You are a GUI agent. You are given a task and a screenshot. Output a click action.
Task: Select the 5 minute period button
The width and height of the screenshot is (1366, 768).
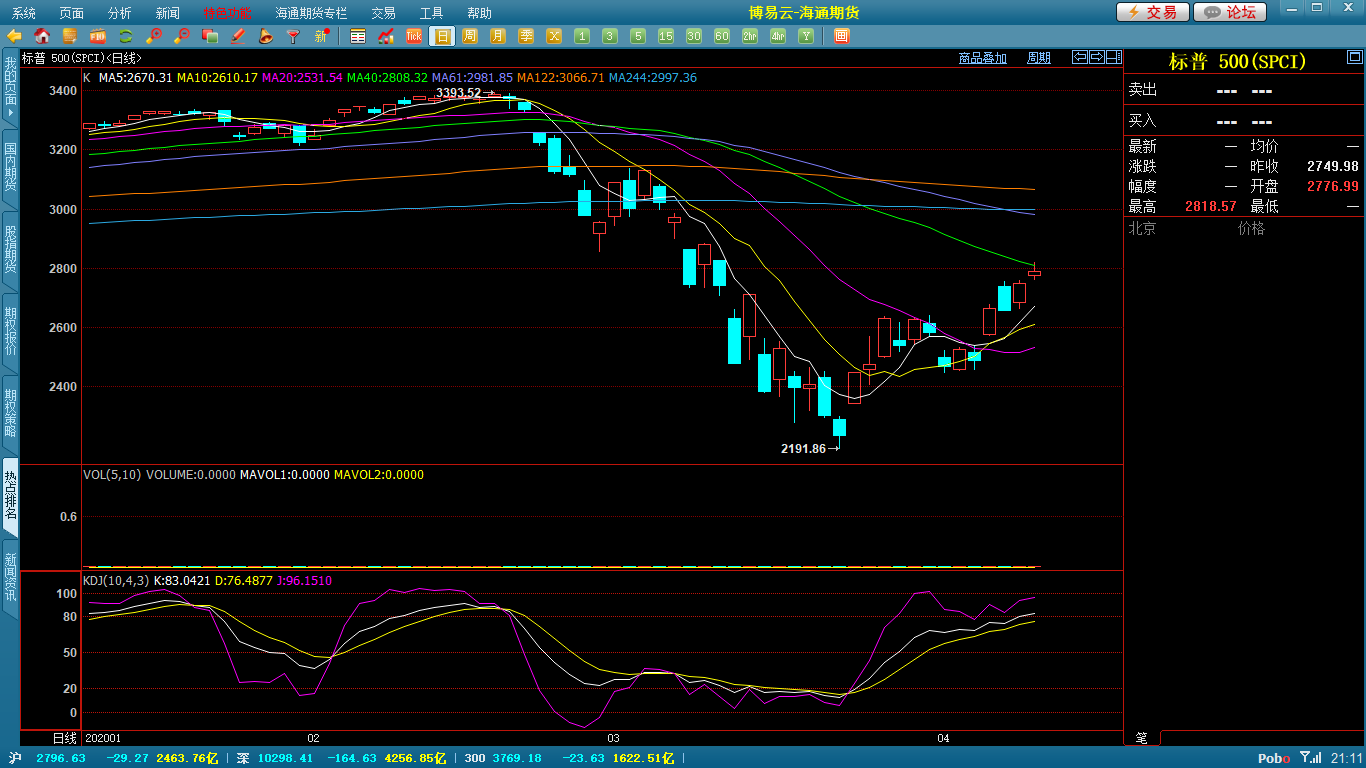[638, 36]
